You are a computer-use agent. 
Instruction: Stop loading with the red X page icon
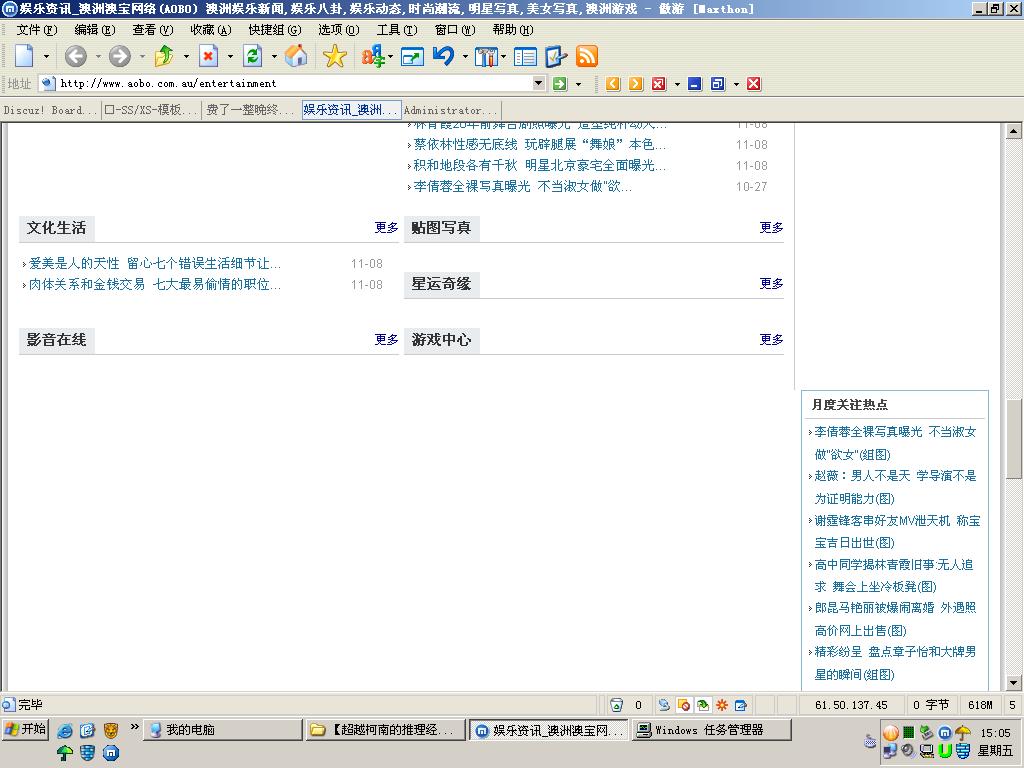(208, 56)
